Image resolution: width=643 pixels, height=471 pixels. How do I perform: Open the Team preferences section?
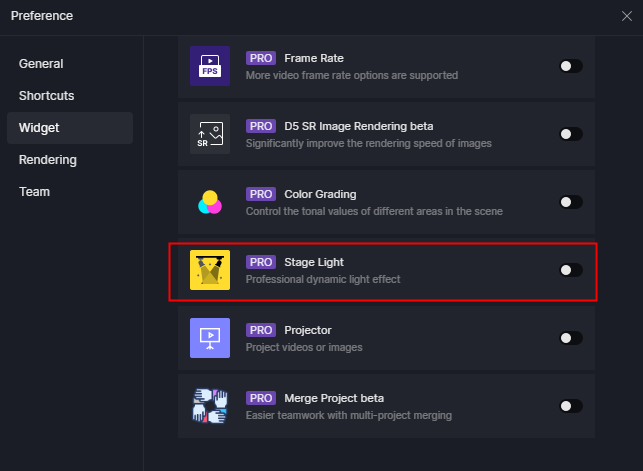(x=34, y=192)
